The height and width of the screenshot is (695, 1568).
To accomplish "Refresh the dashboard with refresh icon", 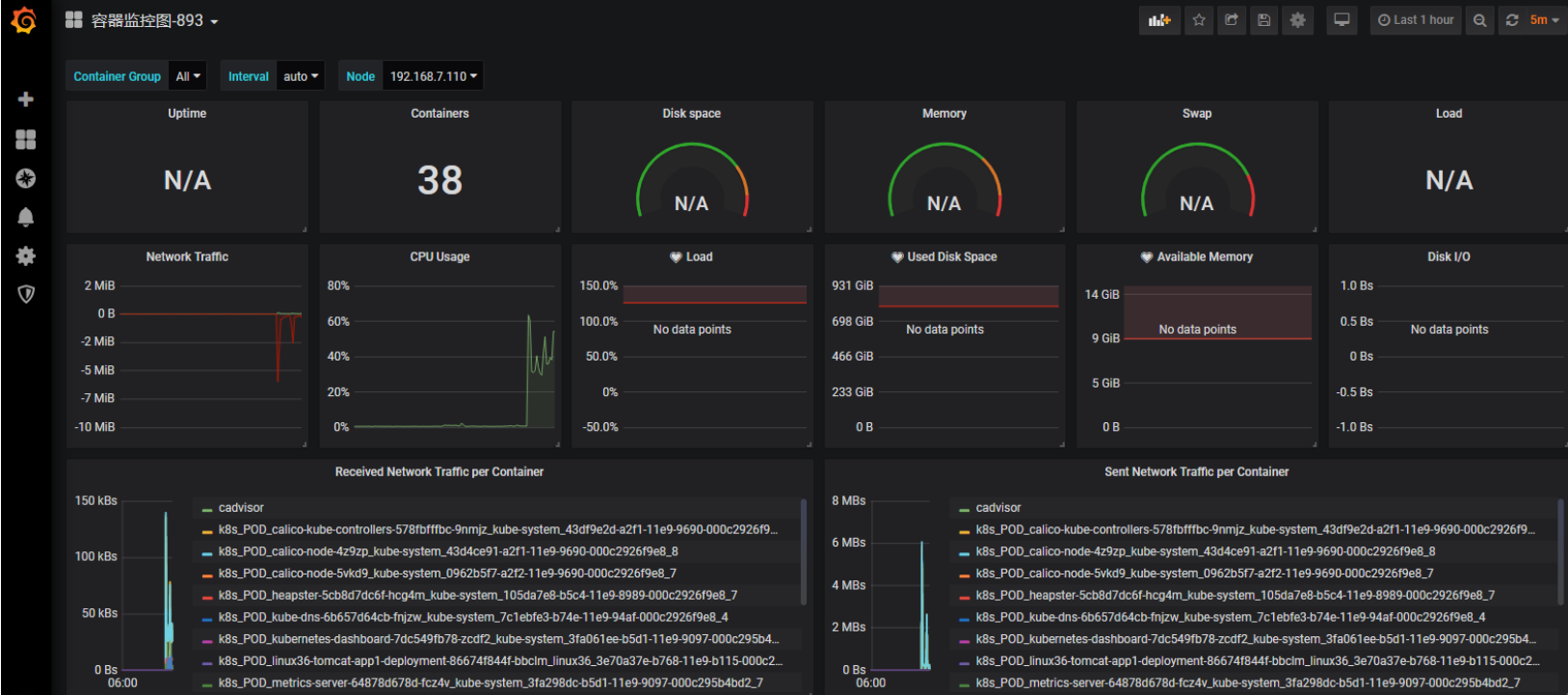I will 1512,20.
